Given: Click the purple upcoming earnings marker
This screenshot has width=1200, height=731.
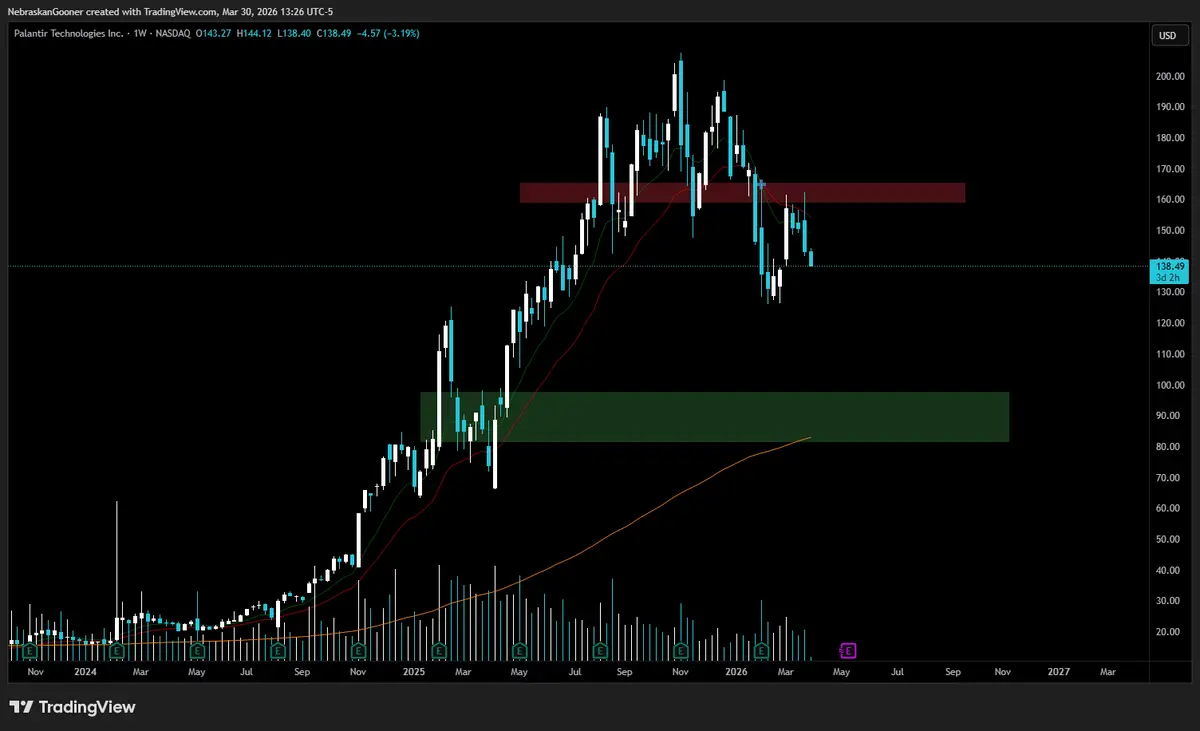Looking at the screenshot, I should [x=848, y=651].
